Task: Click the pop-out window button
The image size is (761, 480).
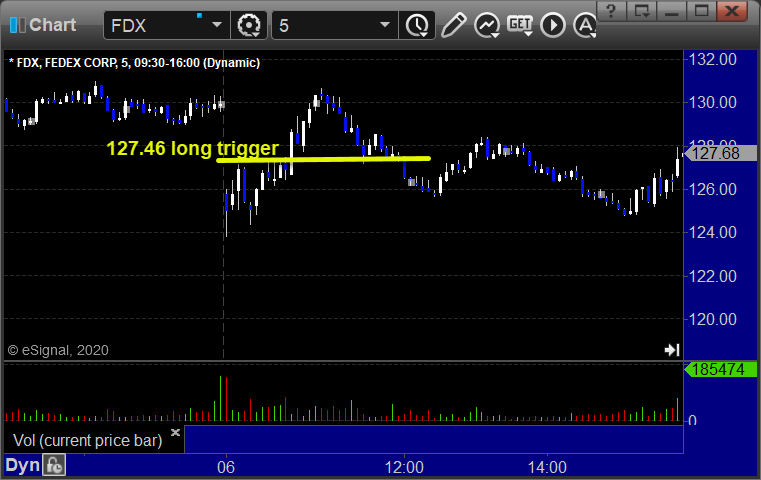Action: tap(642, 11)
